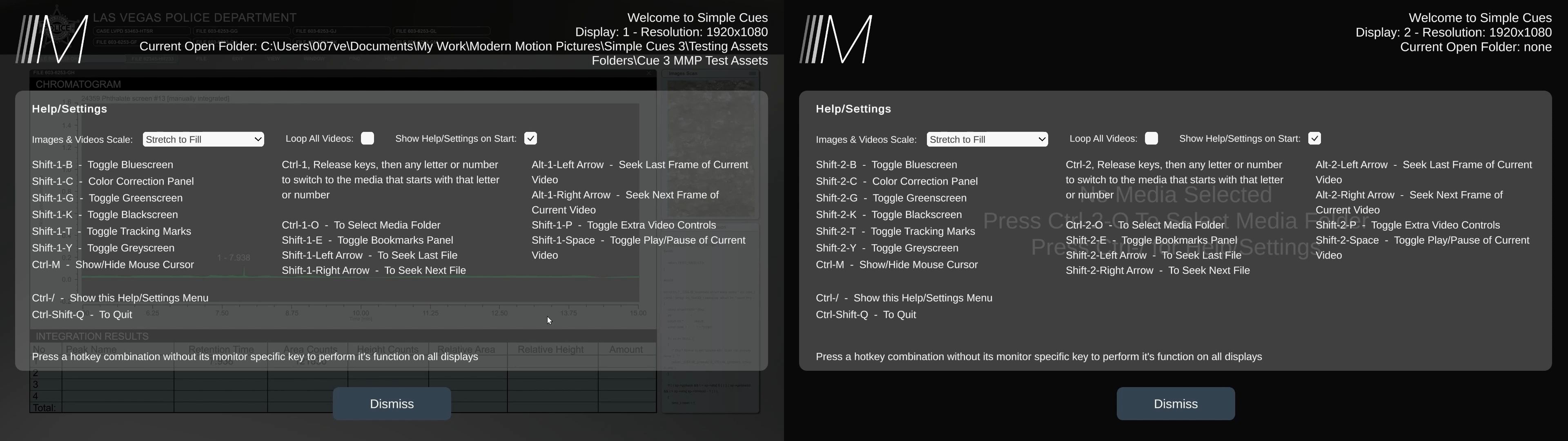Click 'Ctrl-Shift-Q - To Quit' on Display 2

click(866, 315)
